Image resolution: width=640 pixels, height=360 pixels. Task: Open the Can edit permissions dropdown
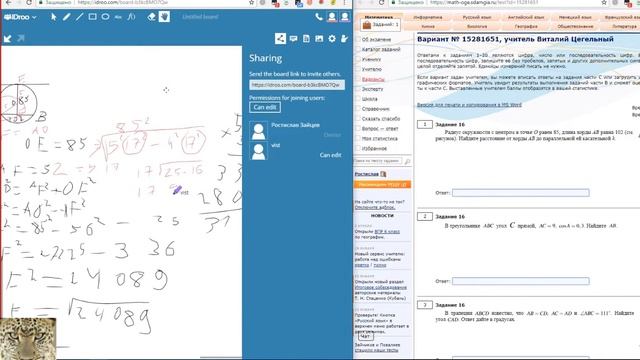(x=265, y=107)
